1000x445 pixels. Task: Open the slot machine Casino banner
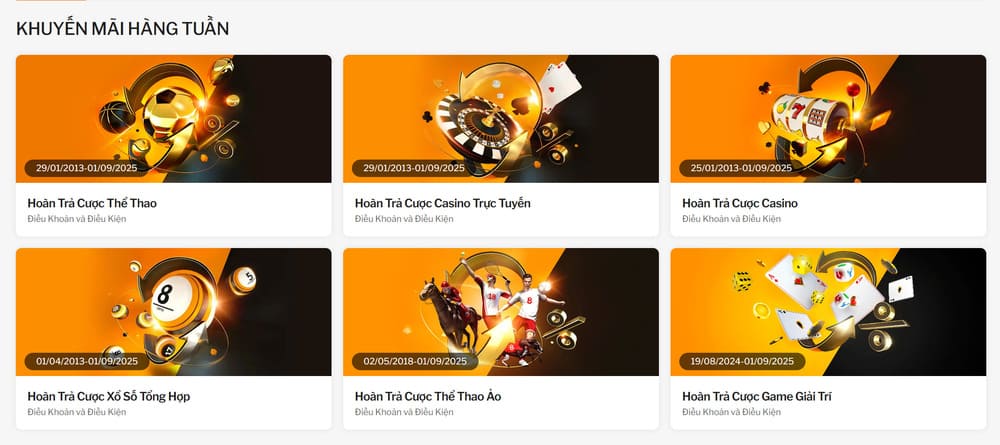point(828,119)
